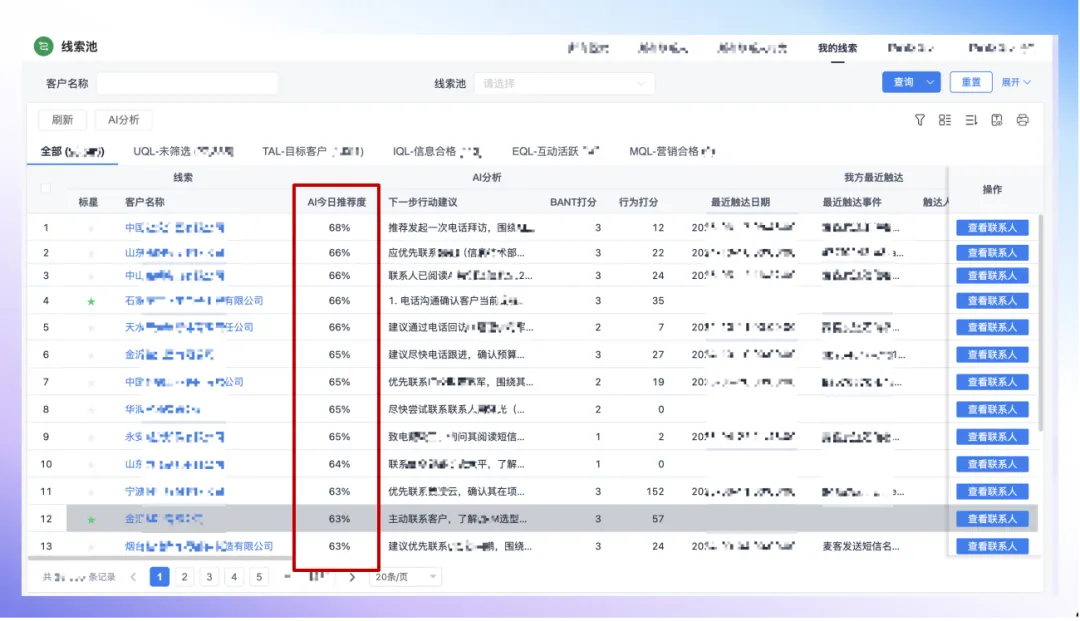Click behavior score 57 in row 12
This screenshot has height=621, width=1080.
658,519
